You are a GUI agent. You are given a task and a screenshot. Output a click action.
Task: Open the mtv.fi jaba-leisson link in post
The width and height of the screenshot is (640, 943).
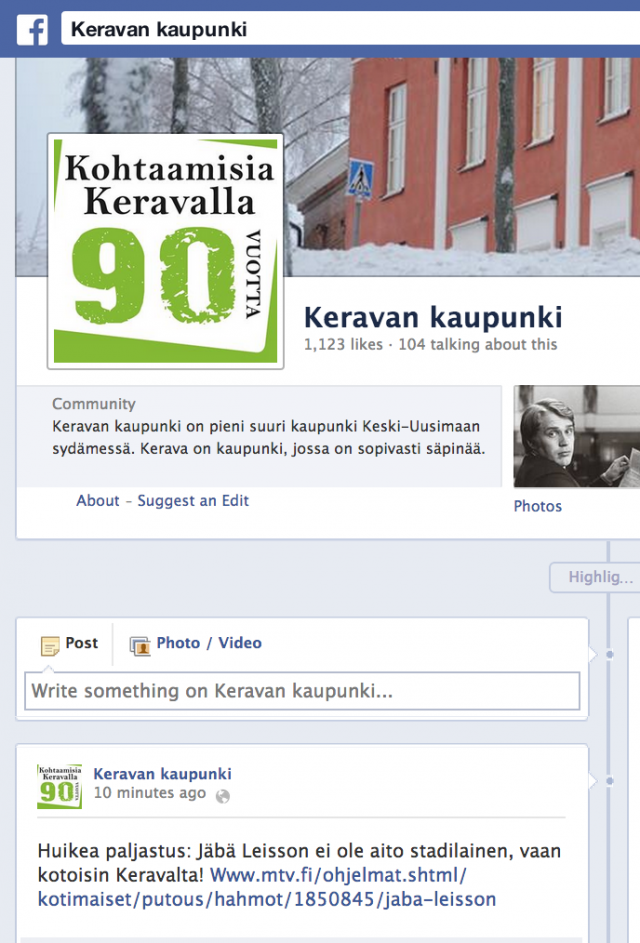[267, 887]
